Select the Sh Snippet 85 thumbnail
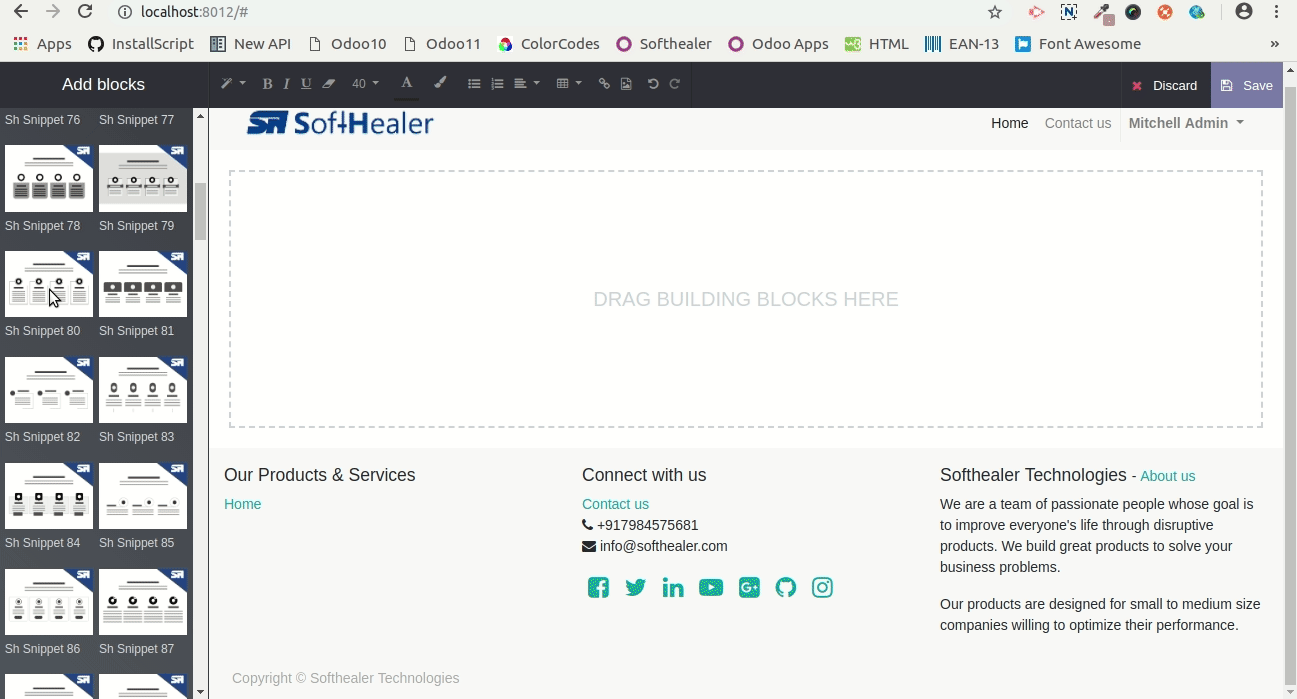This screenshot has height=699, width=1297. (143, 496)
